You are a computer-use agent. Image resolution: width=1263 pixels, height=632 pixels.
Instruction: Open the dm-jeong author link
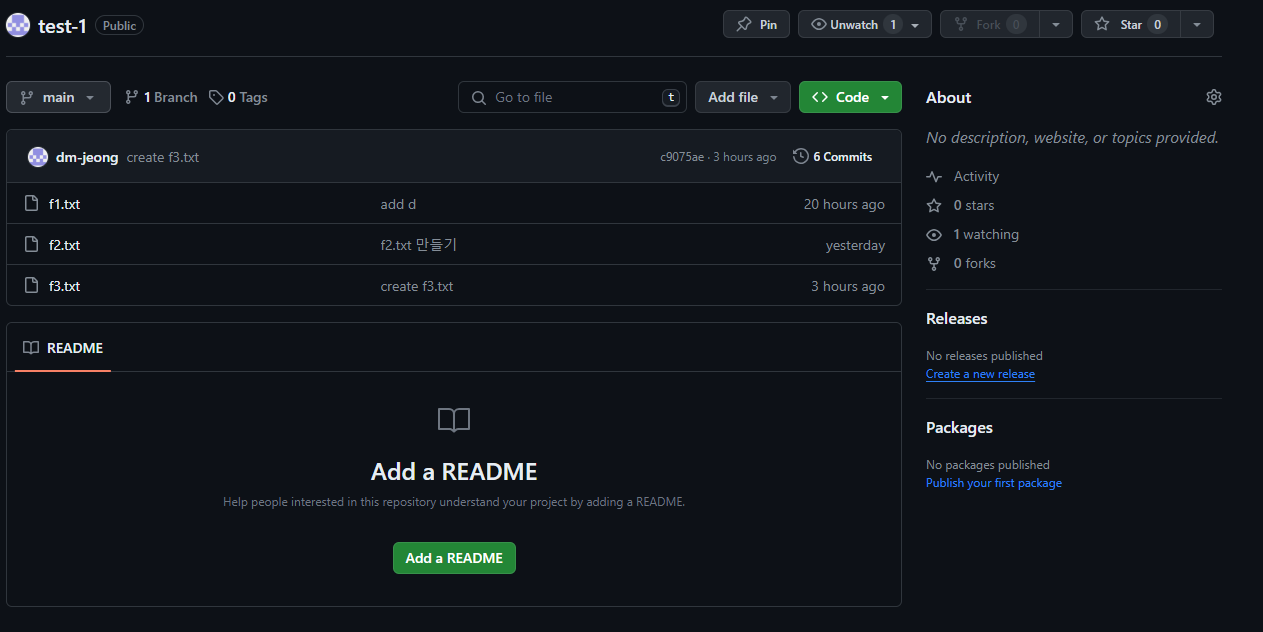point(87,157)
